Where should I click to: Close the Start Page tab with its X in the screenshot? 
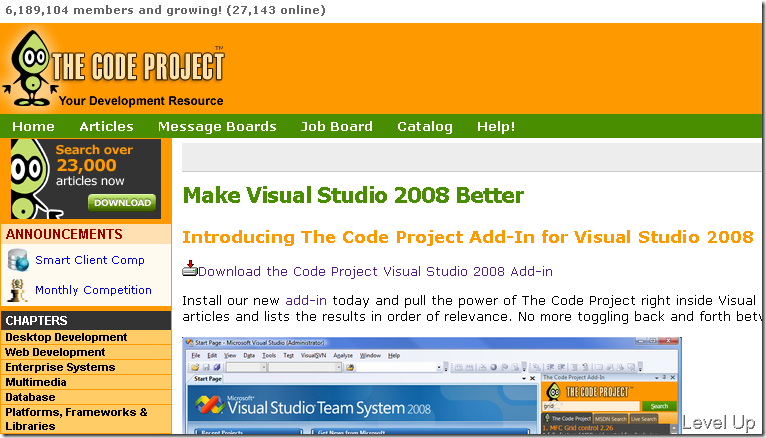[532, 378]
